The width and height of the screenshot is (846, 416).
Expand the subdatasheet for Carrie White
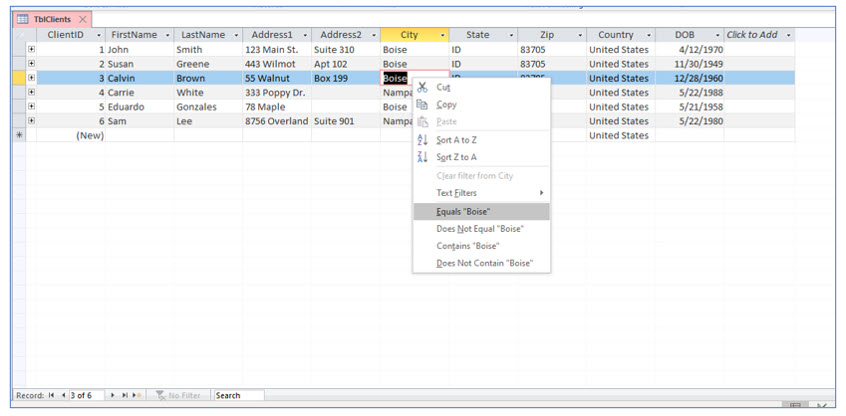pos(31,92)
